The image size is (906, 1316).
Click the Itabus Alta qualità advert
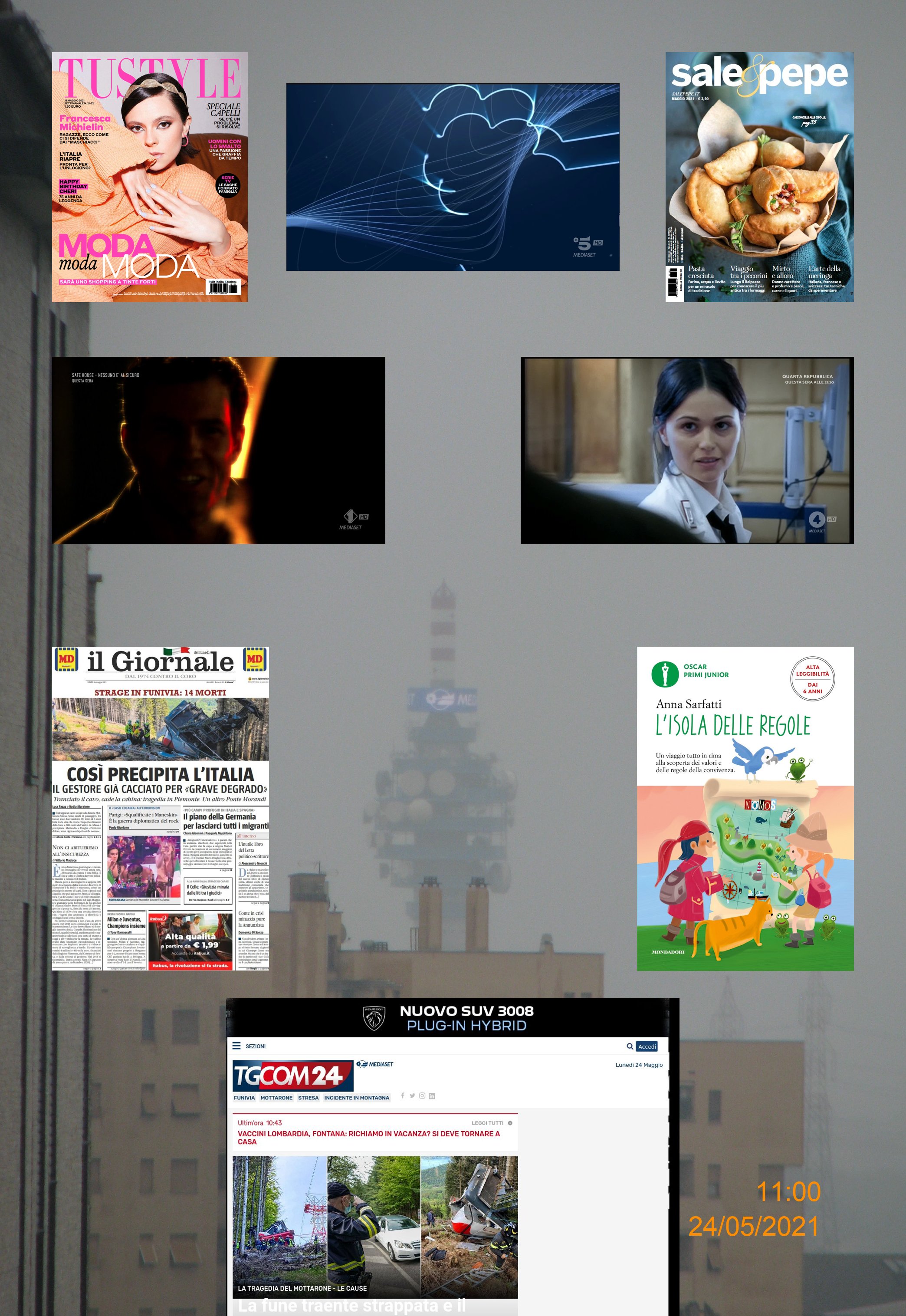click(x=190, y=941)
